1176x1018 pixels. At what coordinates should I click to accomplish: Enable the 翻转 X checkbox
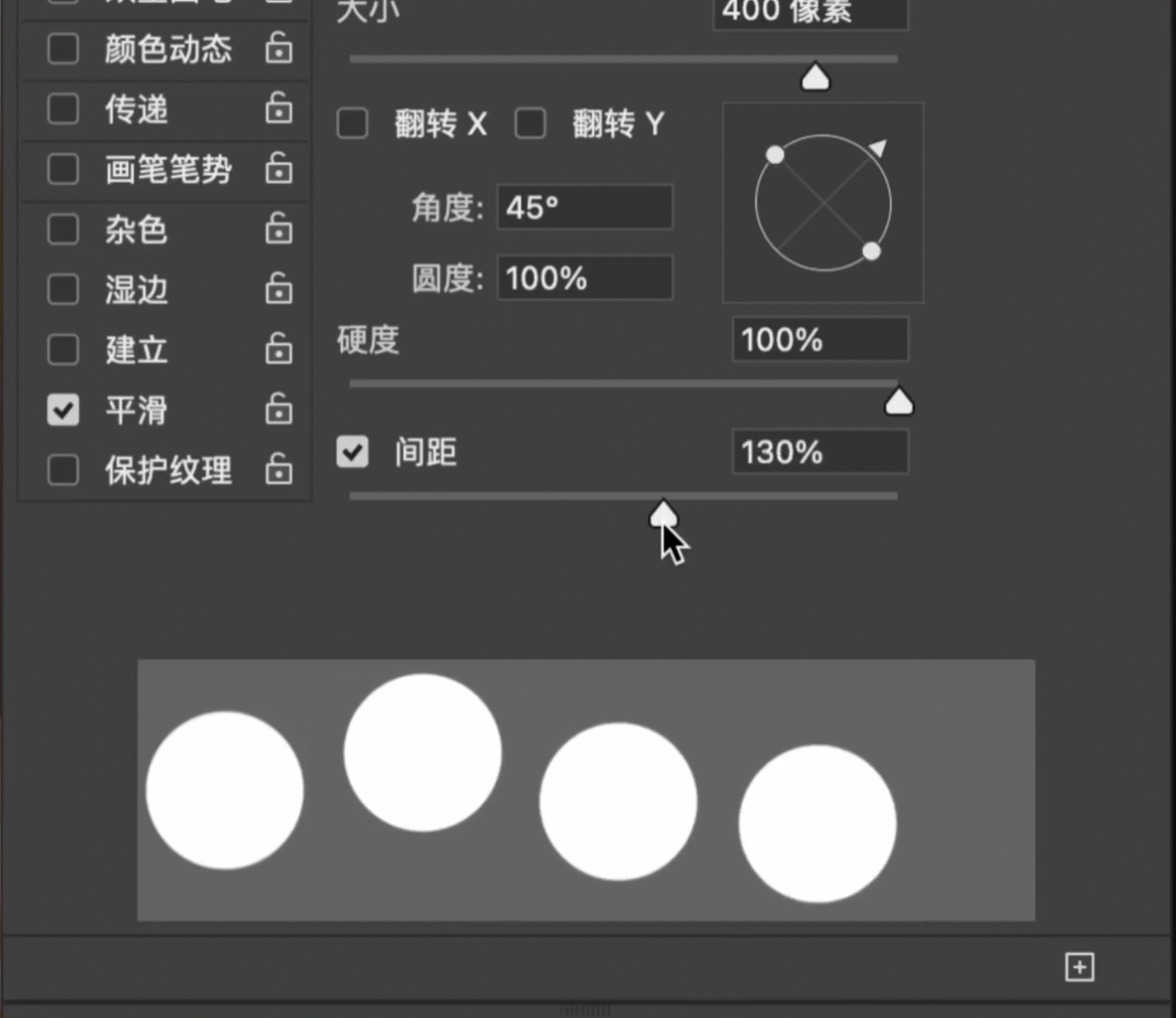click(352, 123)
